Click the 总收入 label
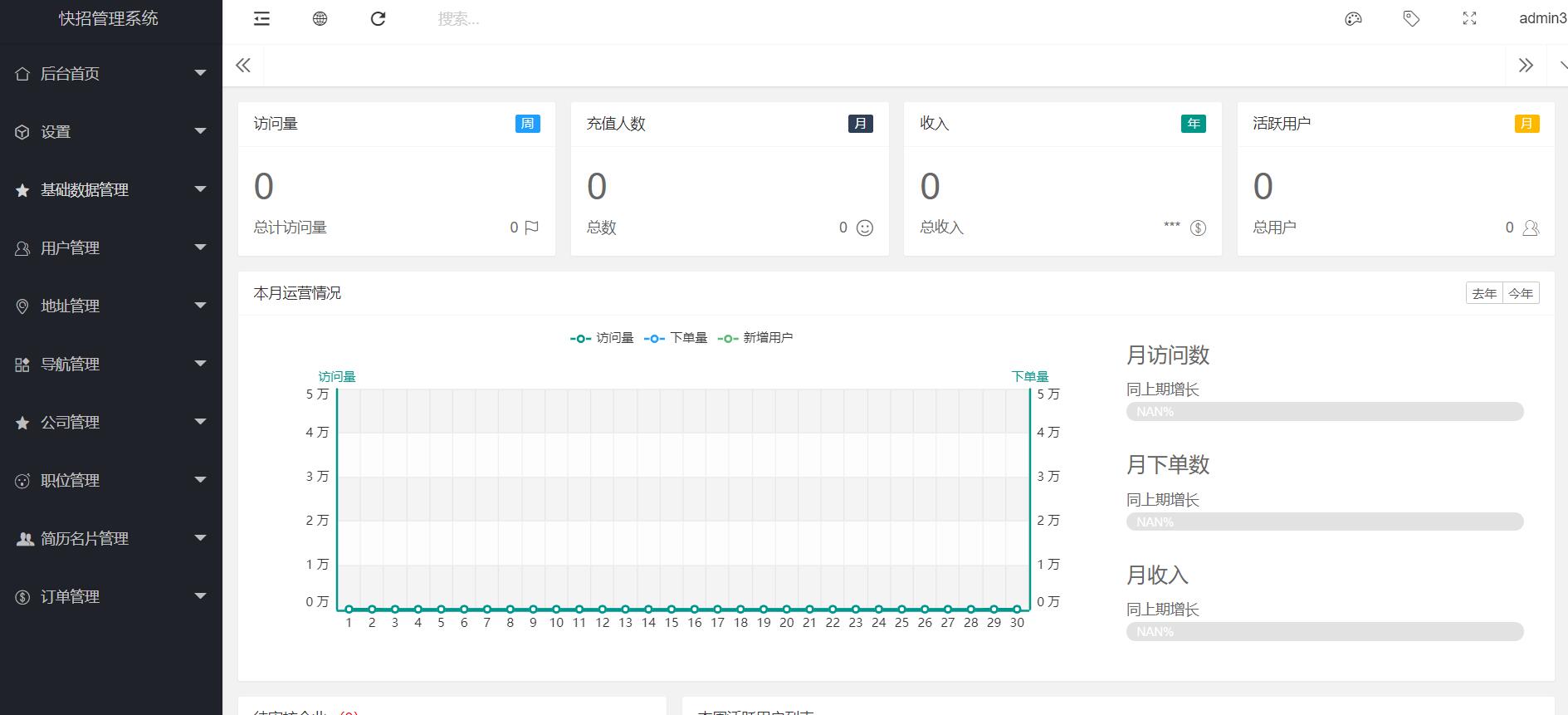 tap(941, 228)
